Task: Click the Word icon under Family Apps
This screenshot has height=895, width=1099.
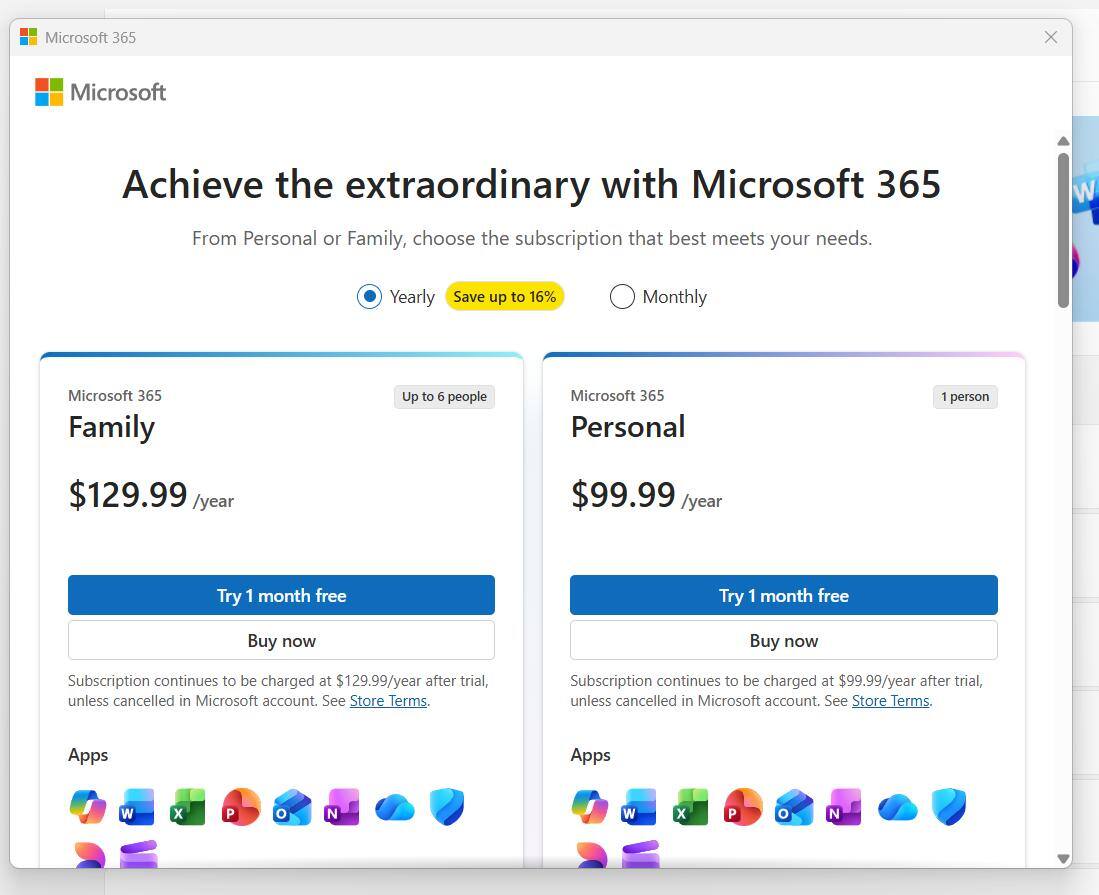Action: coord(137,807)
